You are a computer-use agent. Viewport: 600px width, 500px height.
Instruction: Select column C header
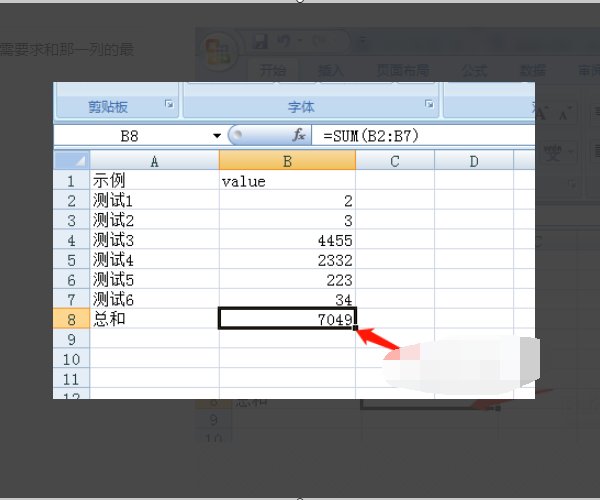pyautogui.click(x=395, y=161)
